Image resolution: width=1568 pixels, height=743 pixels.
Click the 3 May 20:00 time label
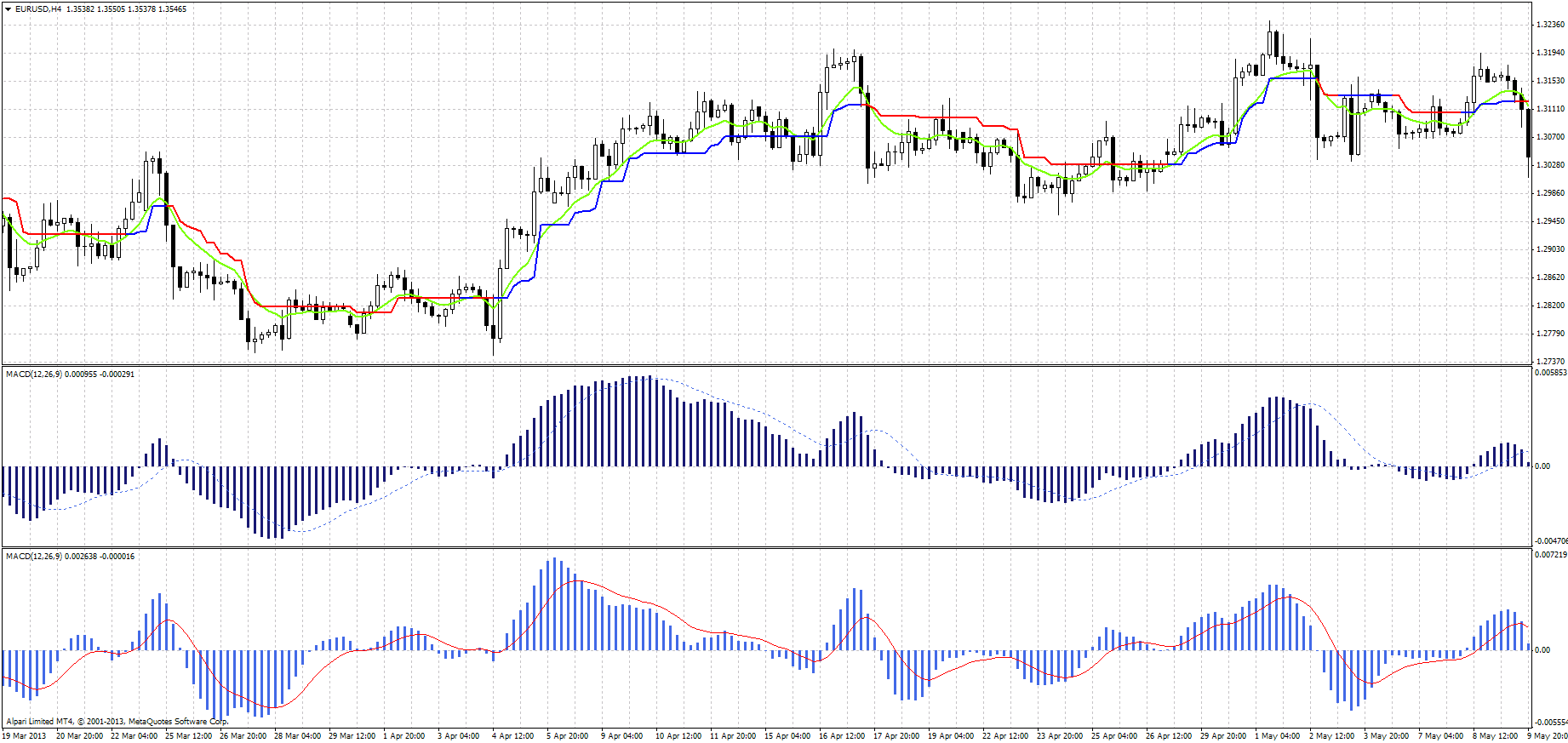tap(1386, 736)
